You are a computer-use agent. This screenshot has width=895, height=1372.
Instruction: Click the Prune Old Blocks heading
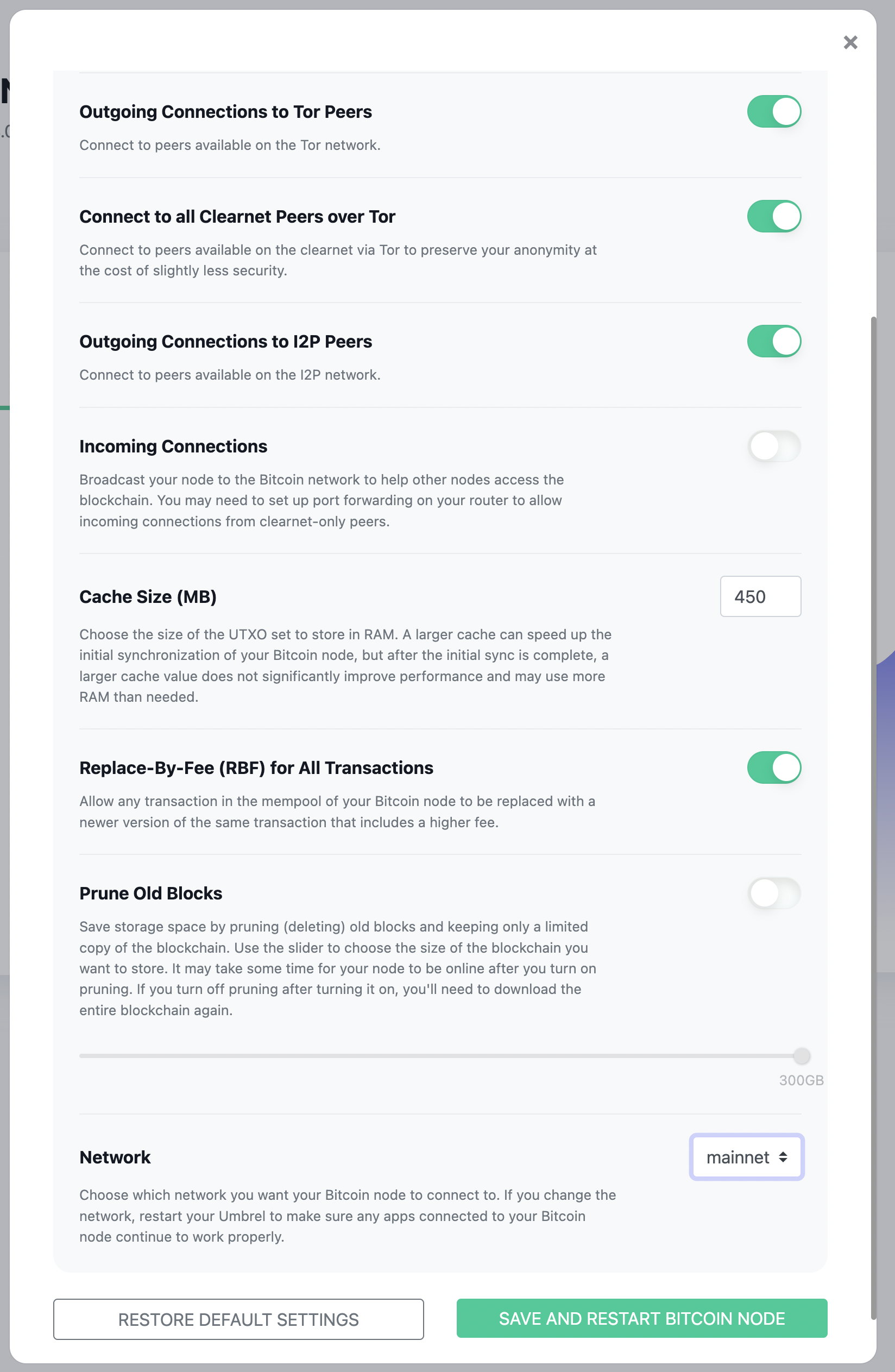coord(150,893)
